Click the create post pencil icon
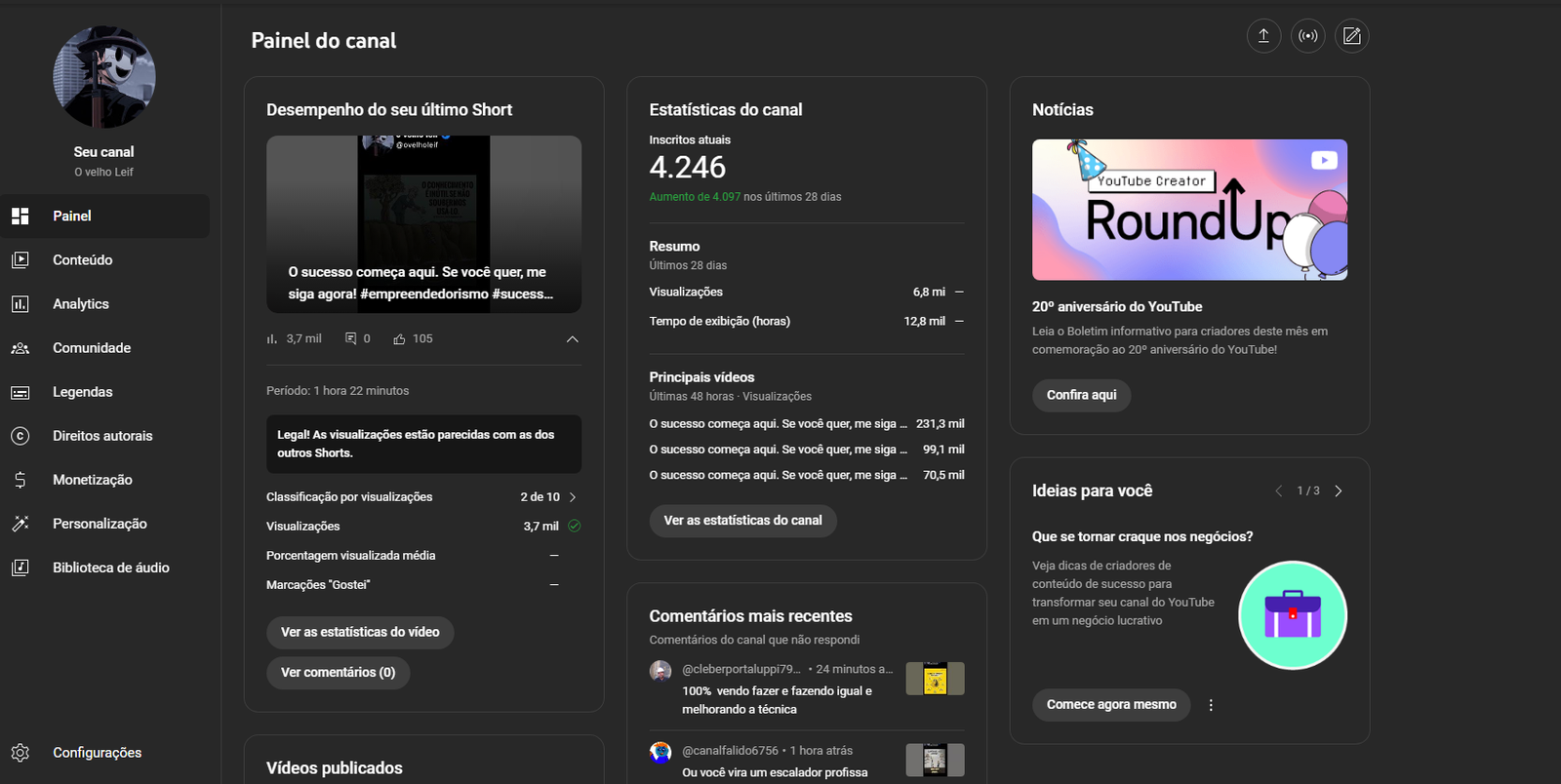The height and width of the screenshot is (784, 1561). [1351, 36]
